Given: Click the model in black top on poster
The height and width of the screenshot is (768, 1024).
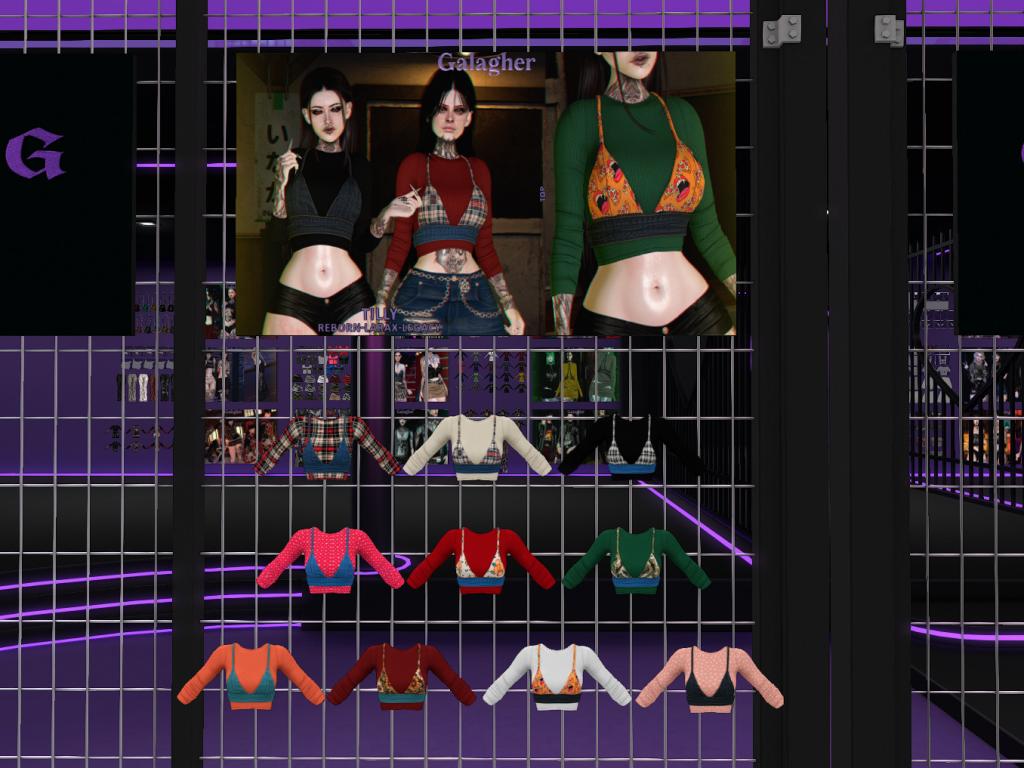Looking at the screenshot, I should [318, 200].
